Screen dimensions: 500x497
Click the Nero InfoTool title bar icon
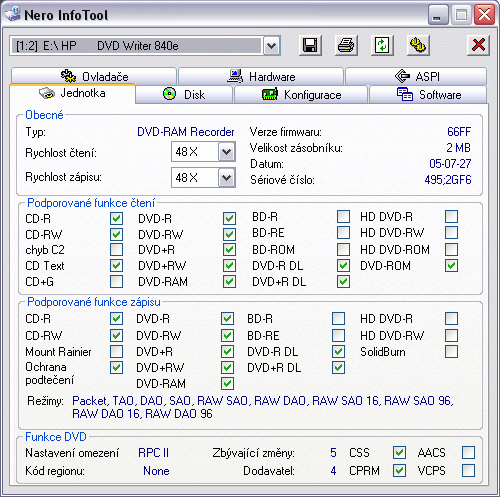(x=12, y=14)
